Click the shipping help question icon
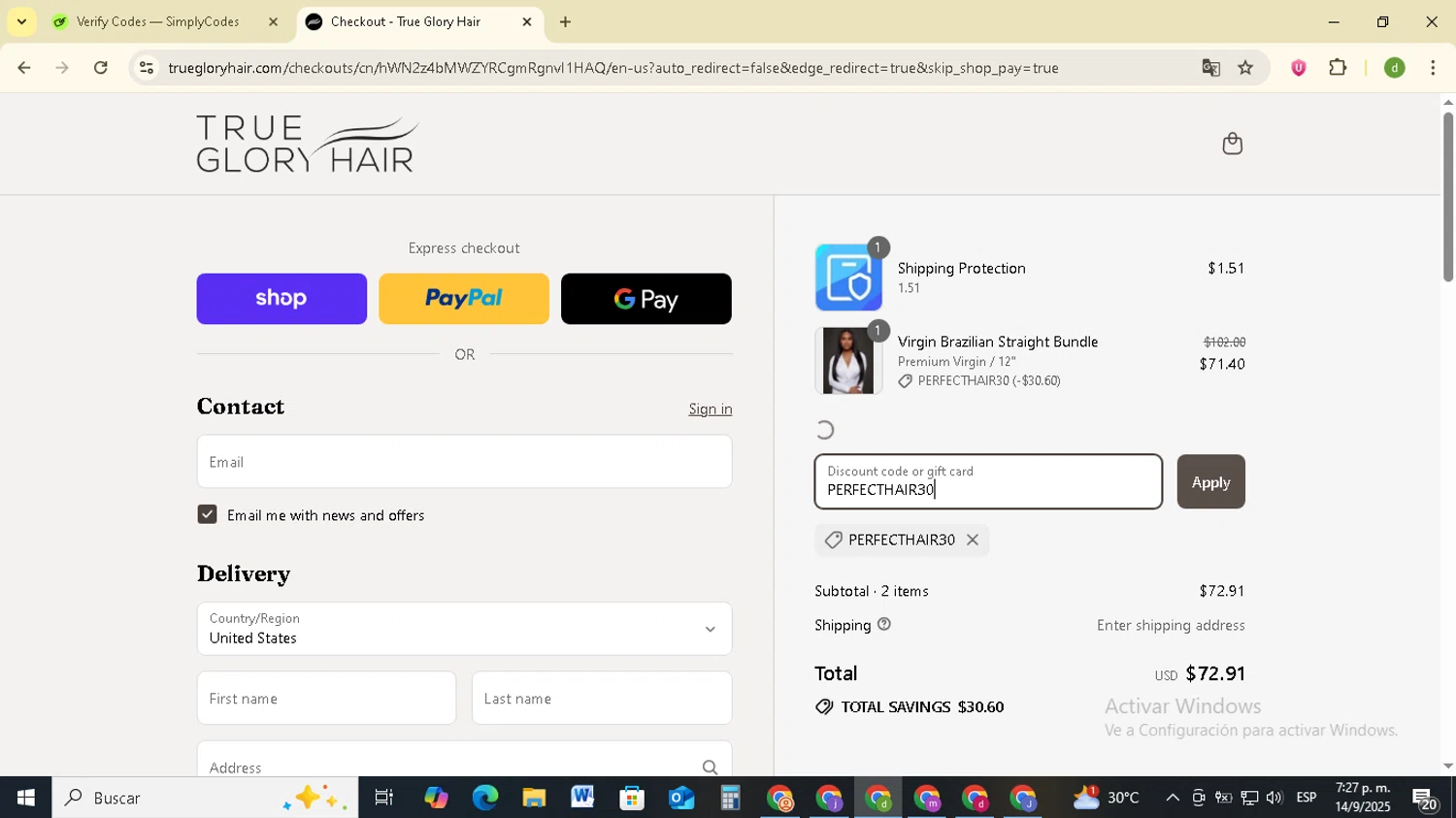Image resolution: width=1456 pixels, height=818 pixels. pyautogui.click(x=884, y=624)
